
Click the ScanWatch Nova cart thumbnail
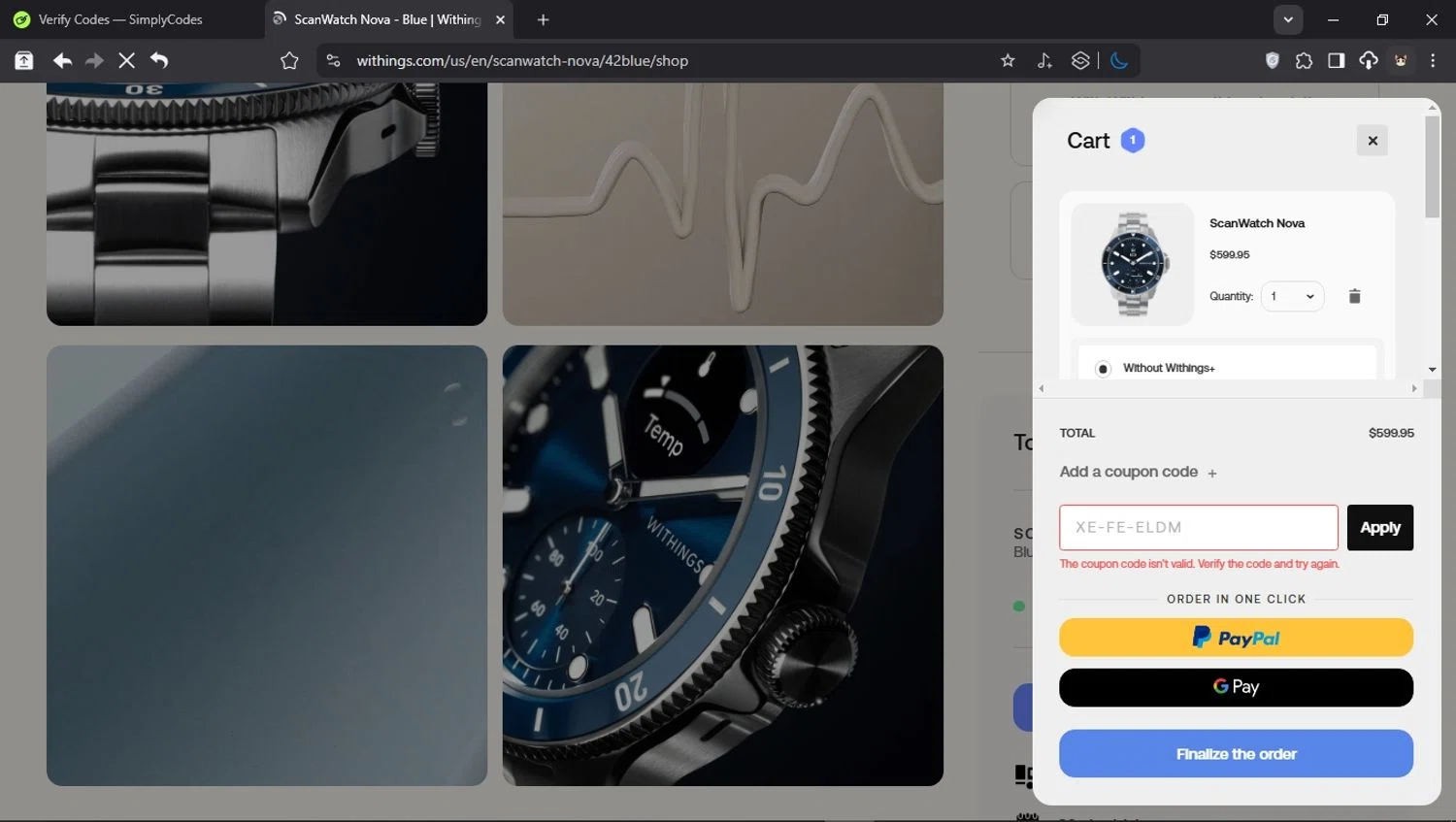(1133, 264)
